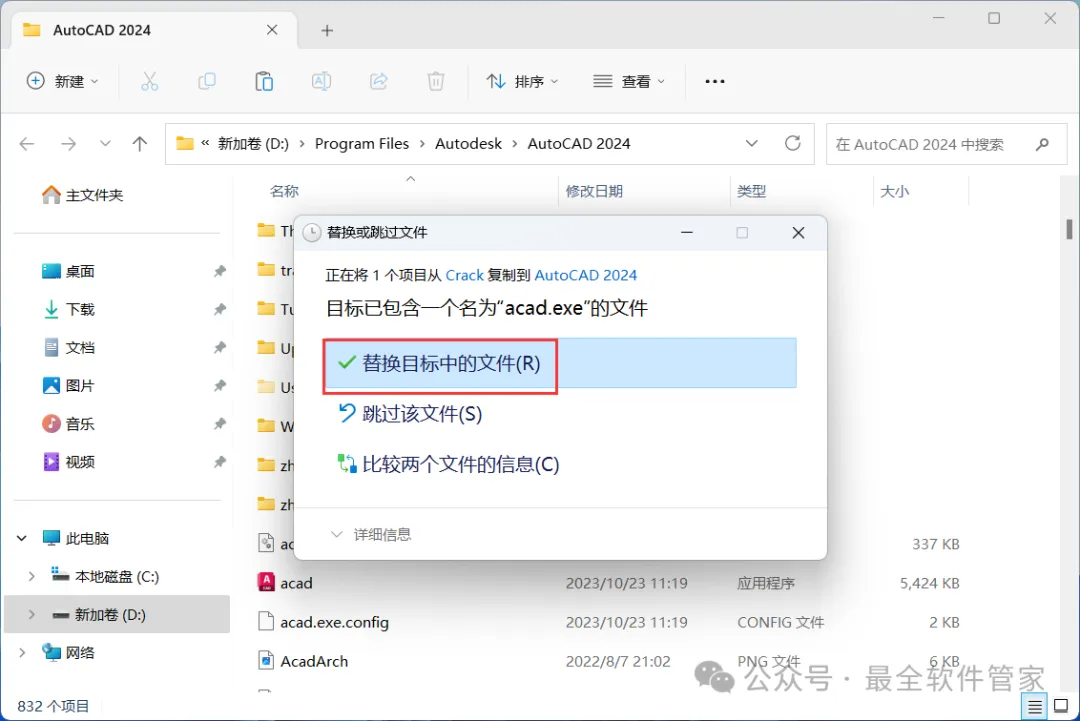The image size is (1080, 721).
Task: Open 主文件夹 in navigation pane
Action: 83,195
